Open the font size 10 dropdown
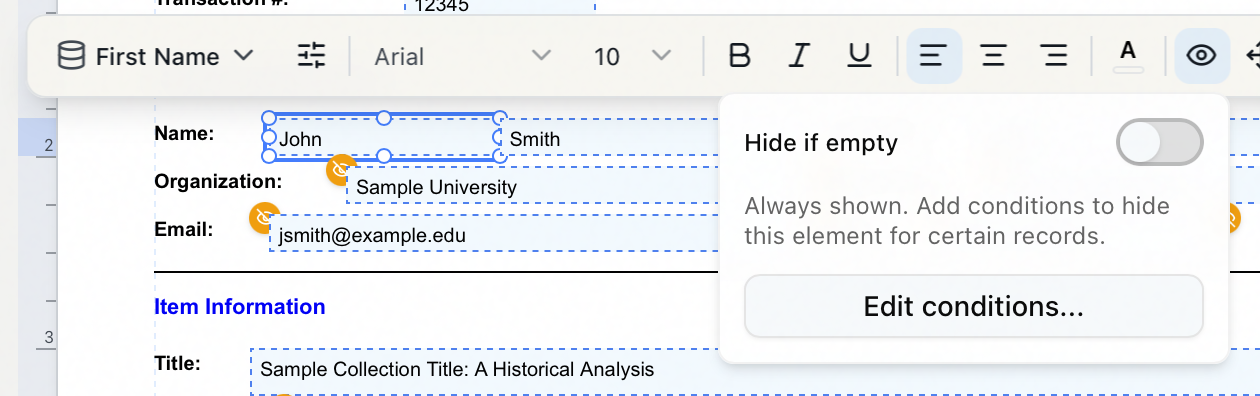Screen dimensions: 1260x396 pyautogui.click(x=632, y=56)
